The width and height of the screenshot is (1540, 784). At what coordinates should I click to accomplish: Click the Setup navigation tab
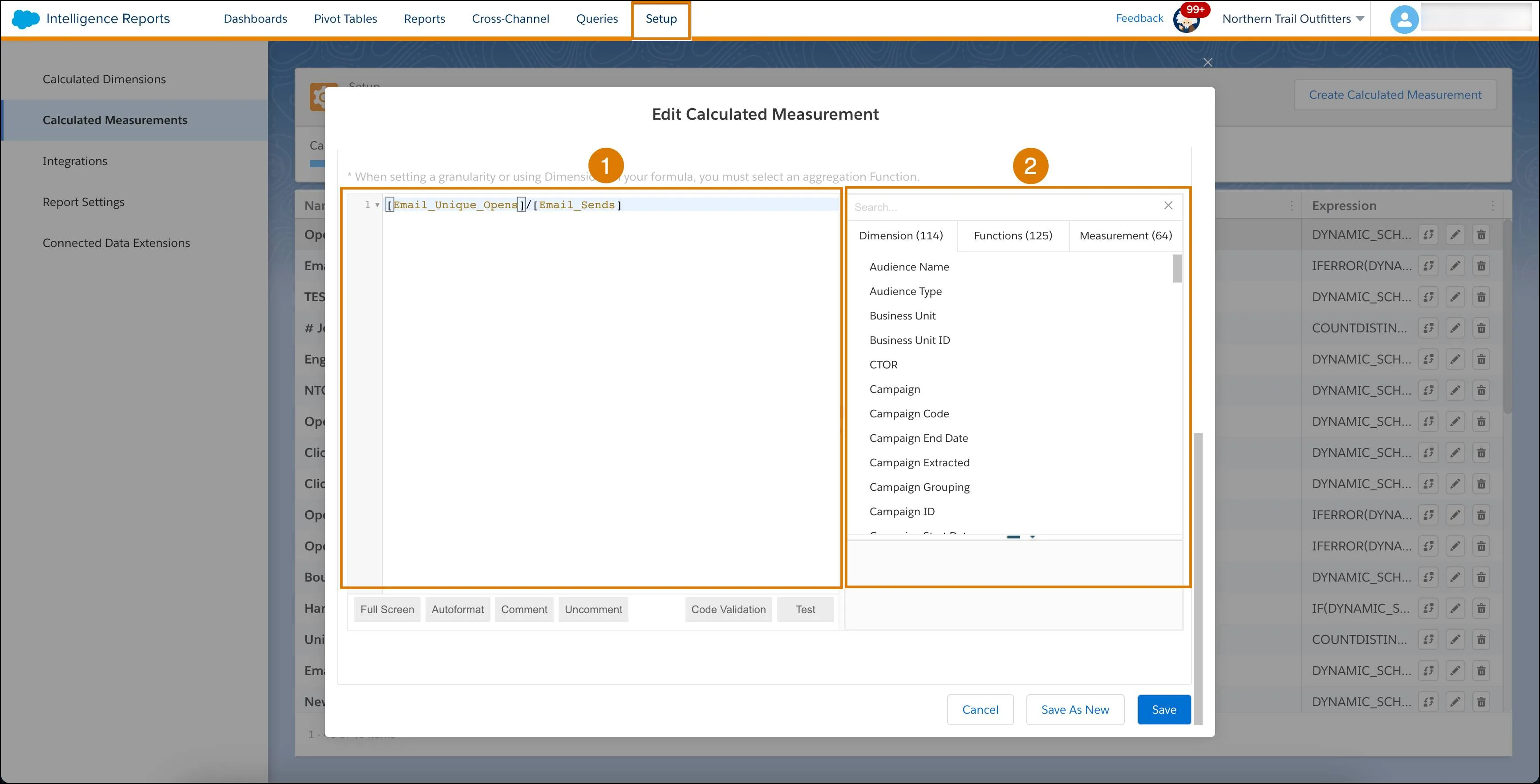pos(660,18)
